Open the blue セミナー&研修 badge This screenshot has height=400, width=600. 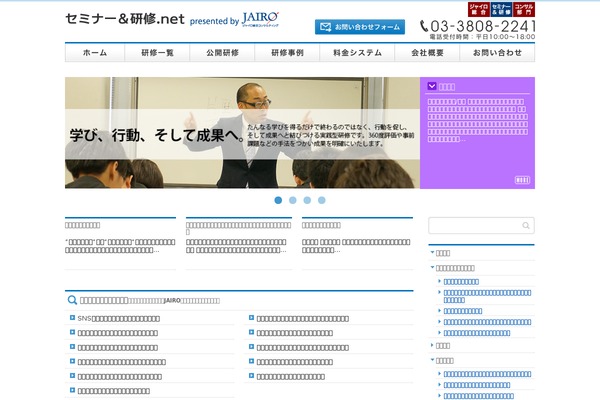click(501, 9)
